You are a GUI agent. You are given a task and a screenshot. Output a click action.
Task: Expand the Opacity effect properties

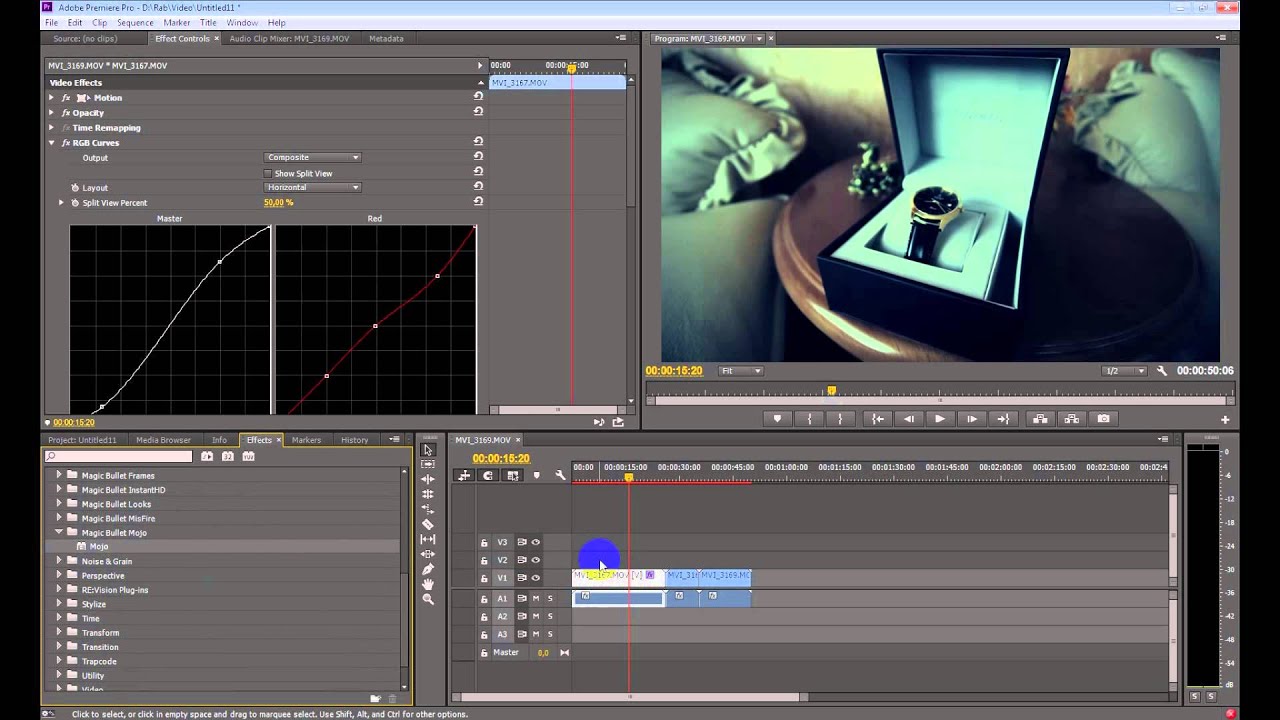pyautogui.click(x=51, y=112)
